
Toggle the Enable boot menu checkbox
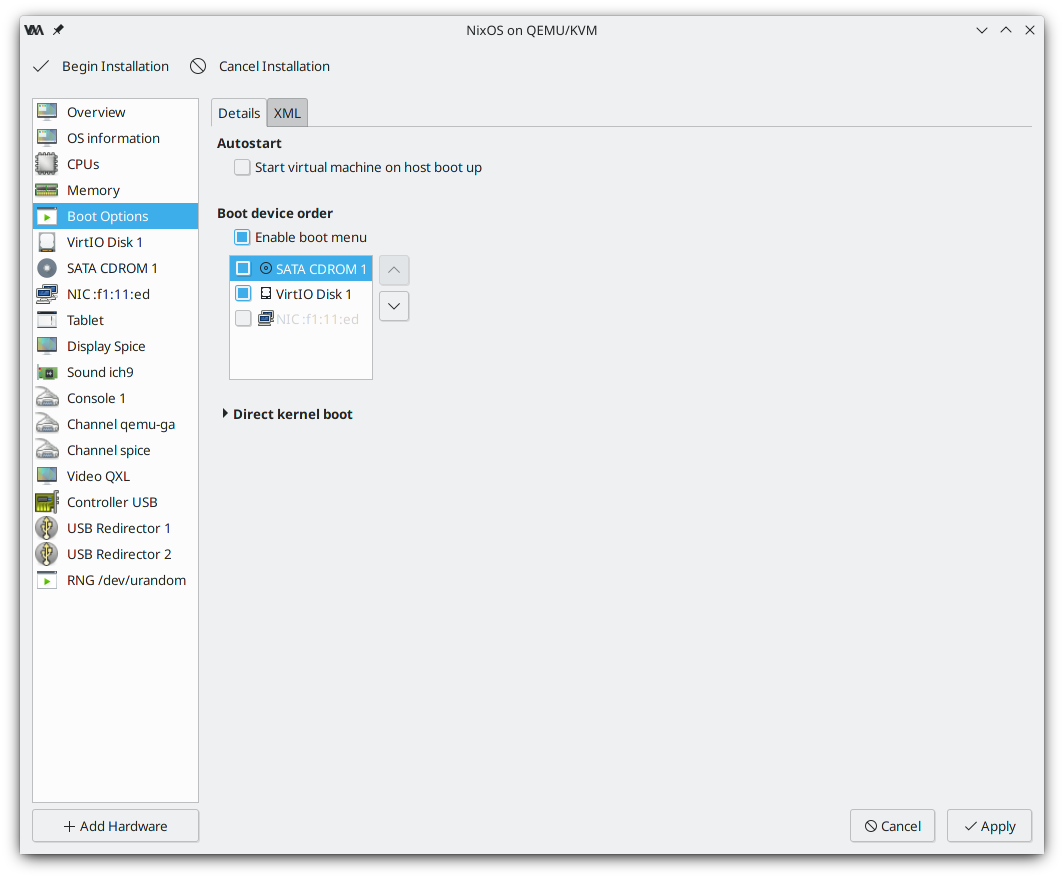click(x=242, y=237)
